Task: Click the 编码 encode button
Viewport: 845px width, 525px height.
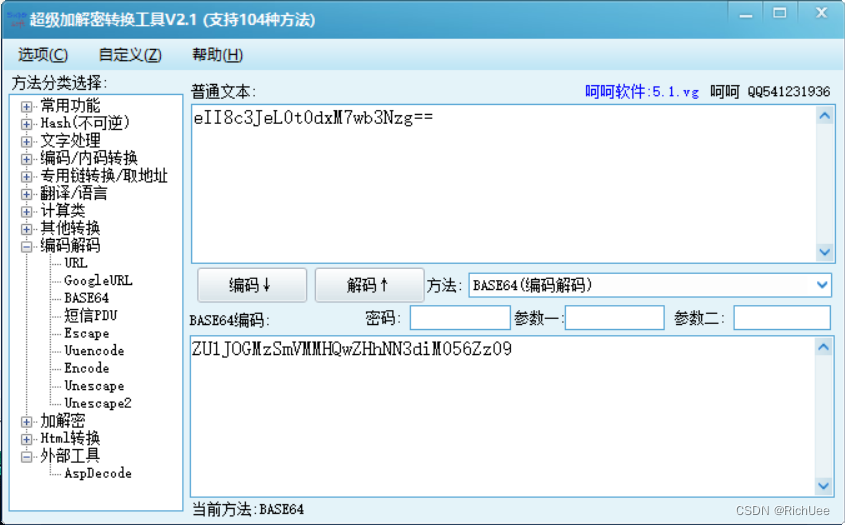Action: tap(252, 285)
